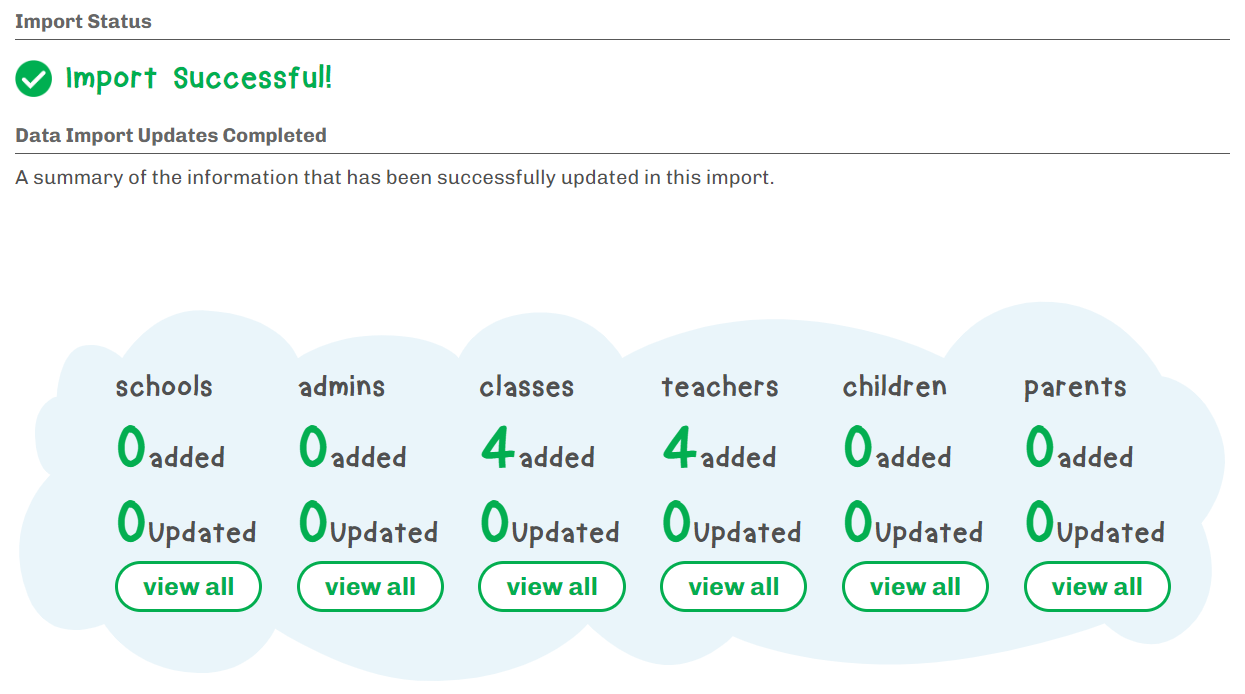Click the "Import Successful!" message text
The width and height of the screenshot is (1245, 694).
pos(198,78)
